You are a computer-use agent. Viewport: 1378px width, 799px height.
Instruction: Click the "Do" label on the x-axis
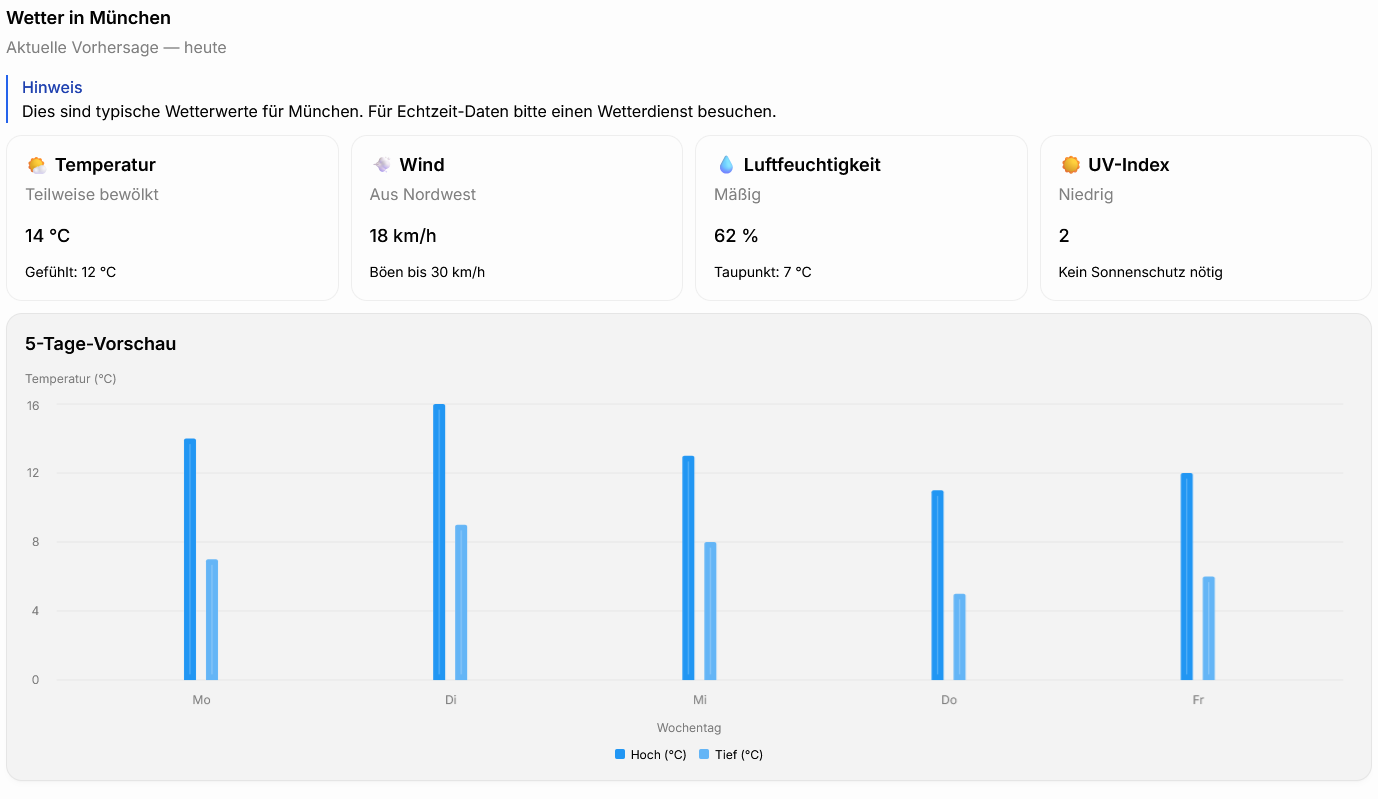949,700
